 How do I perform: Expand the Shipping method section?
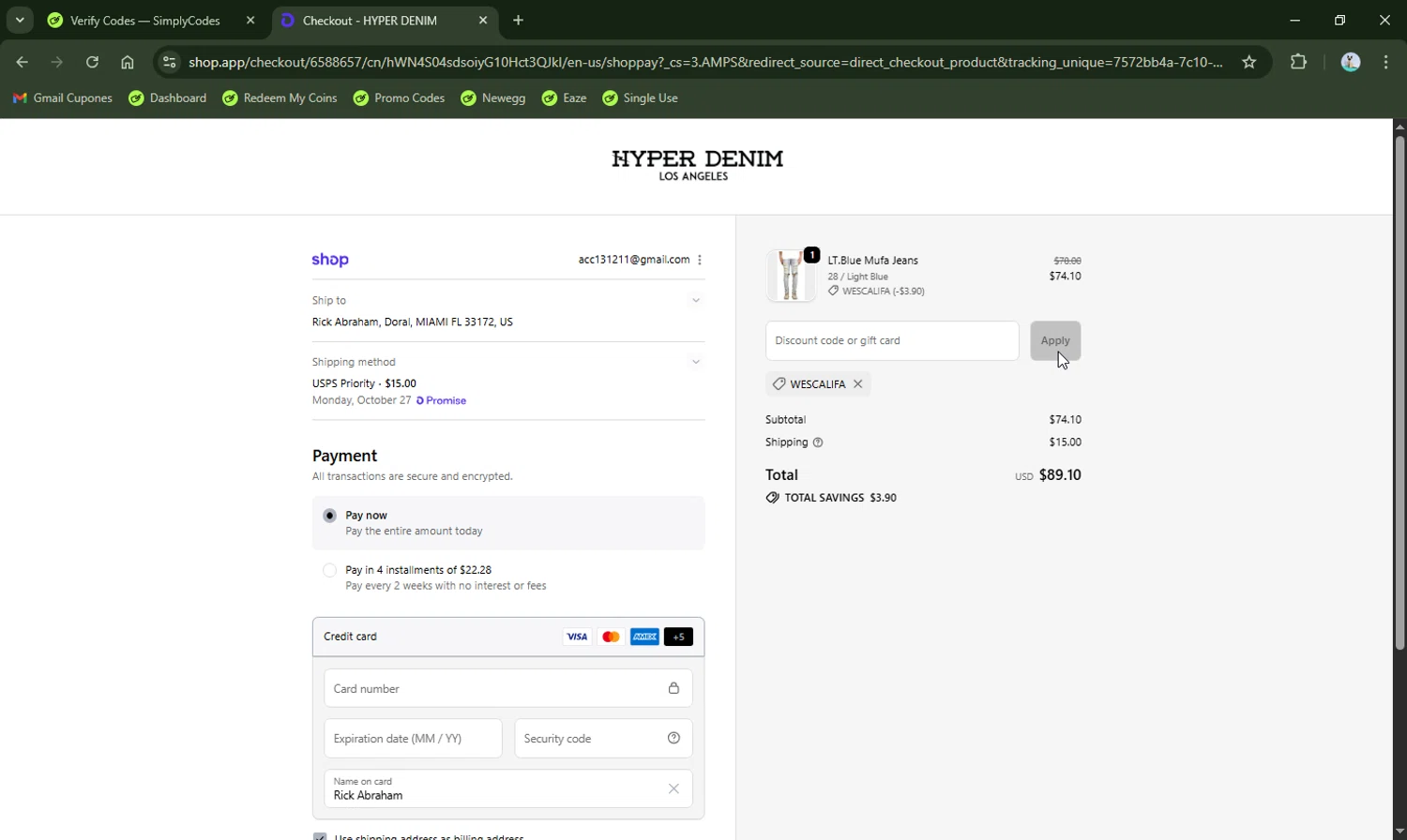pos(695,362)
